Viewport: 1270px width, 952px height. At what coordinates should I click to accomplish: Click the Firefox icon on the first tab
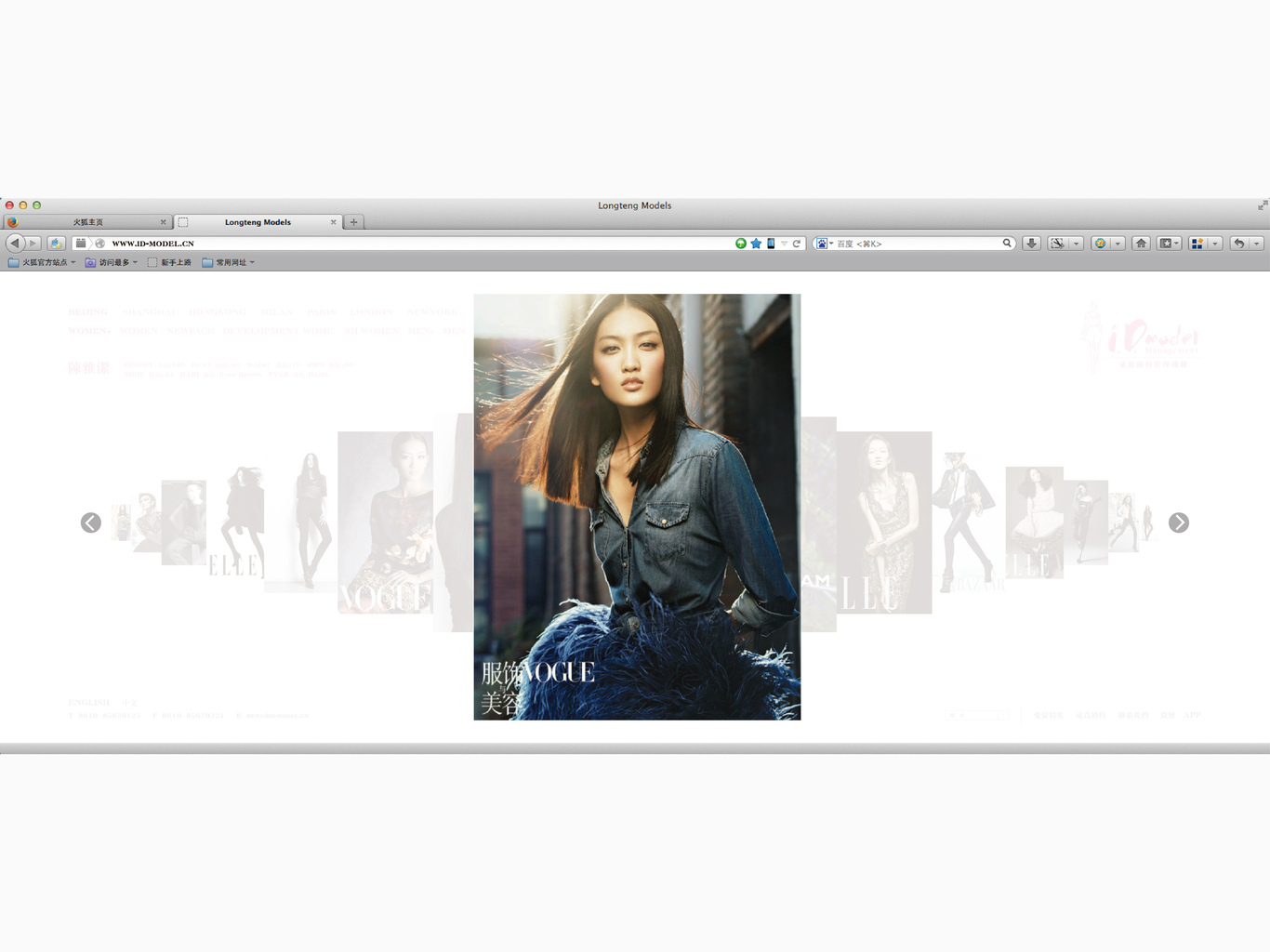point(12,222)
